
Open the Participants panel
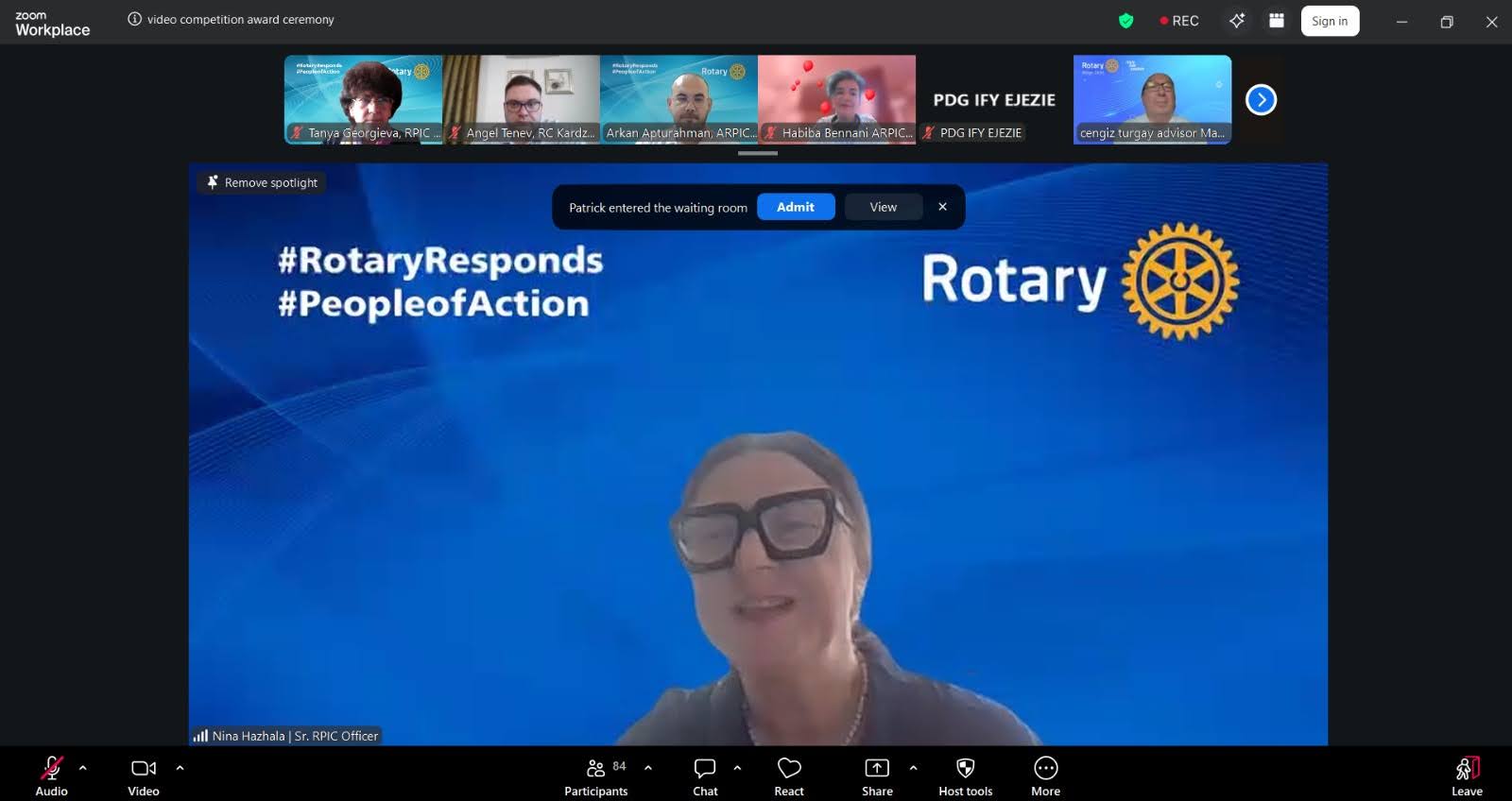tap(595, 775)
